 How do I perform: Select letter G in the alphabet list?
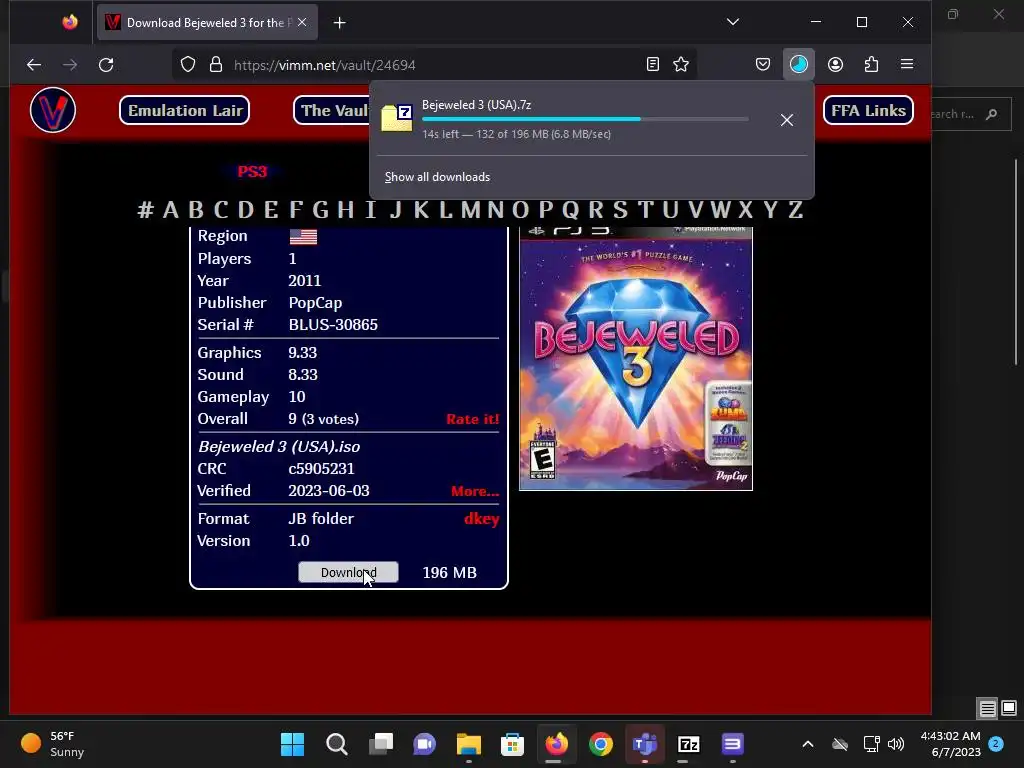pyautogui.click(x=320, y=210)
